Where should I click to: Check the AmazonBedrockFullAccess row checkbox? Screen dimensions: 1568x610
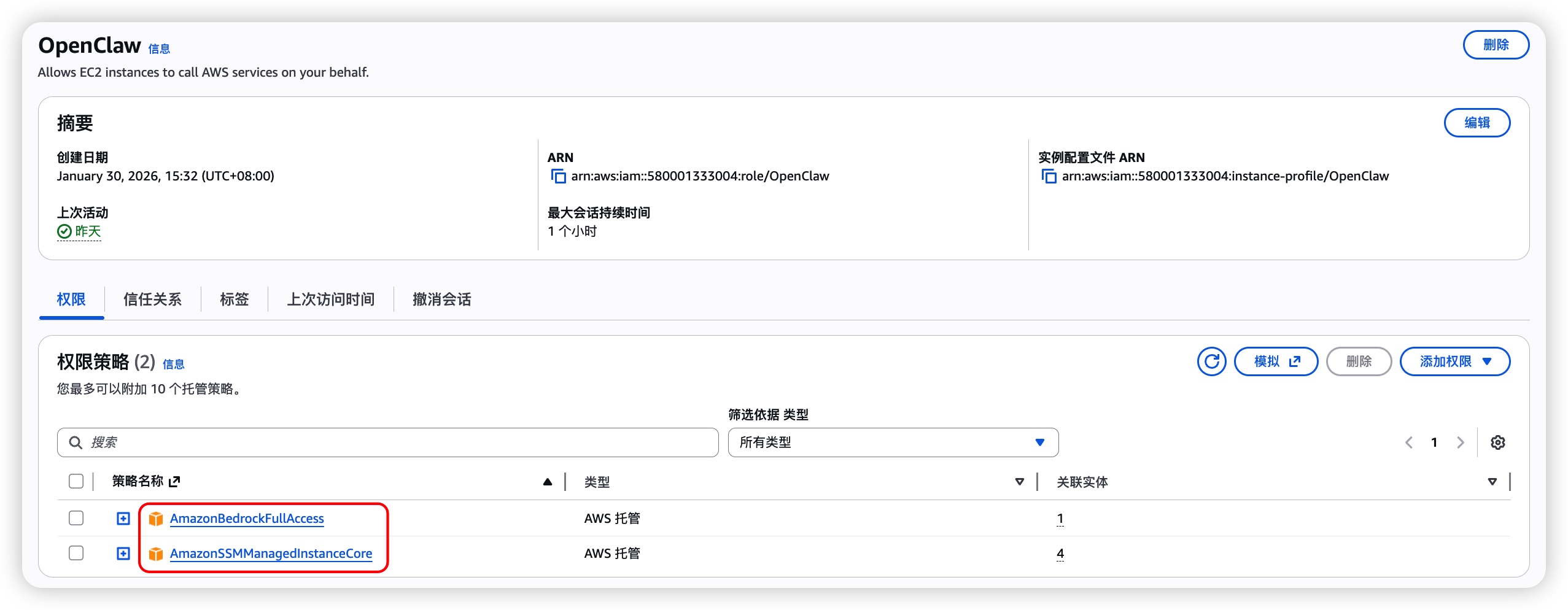[x=76, y=518]
